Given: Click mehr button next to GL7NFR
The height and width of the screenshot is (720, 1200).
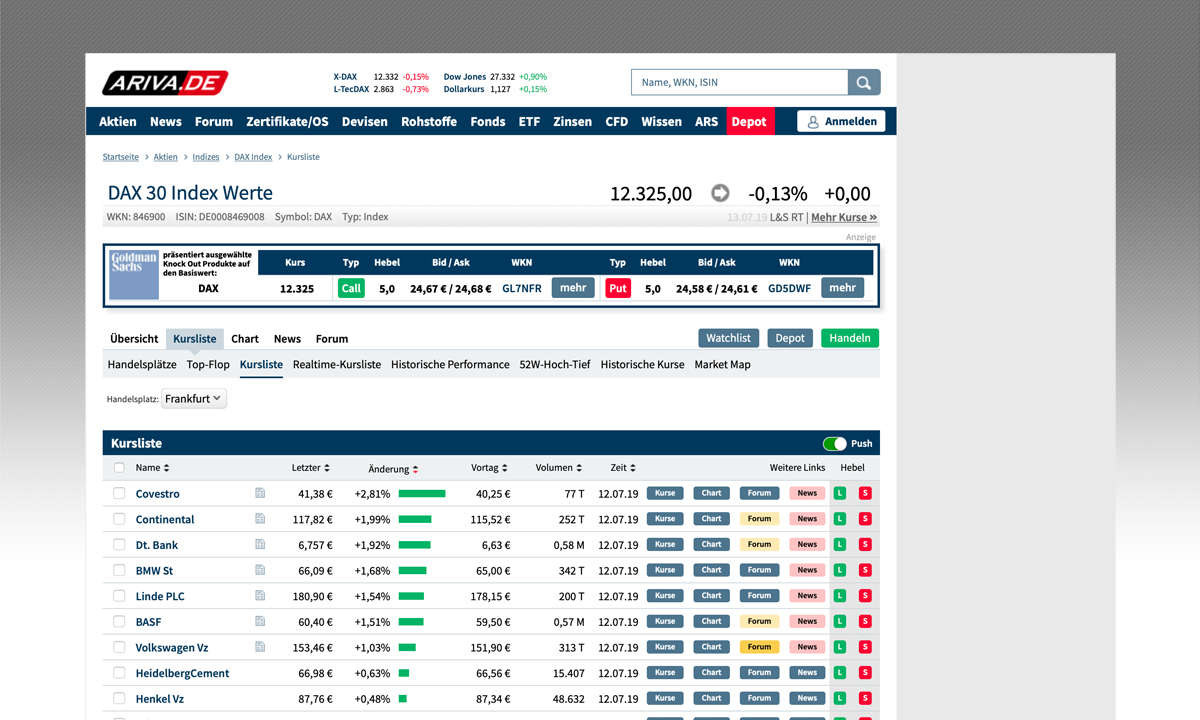Looking at the screenshot, I should (573, 288).
